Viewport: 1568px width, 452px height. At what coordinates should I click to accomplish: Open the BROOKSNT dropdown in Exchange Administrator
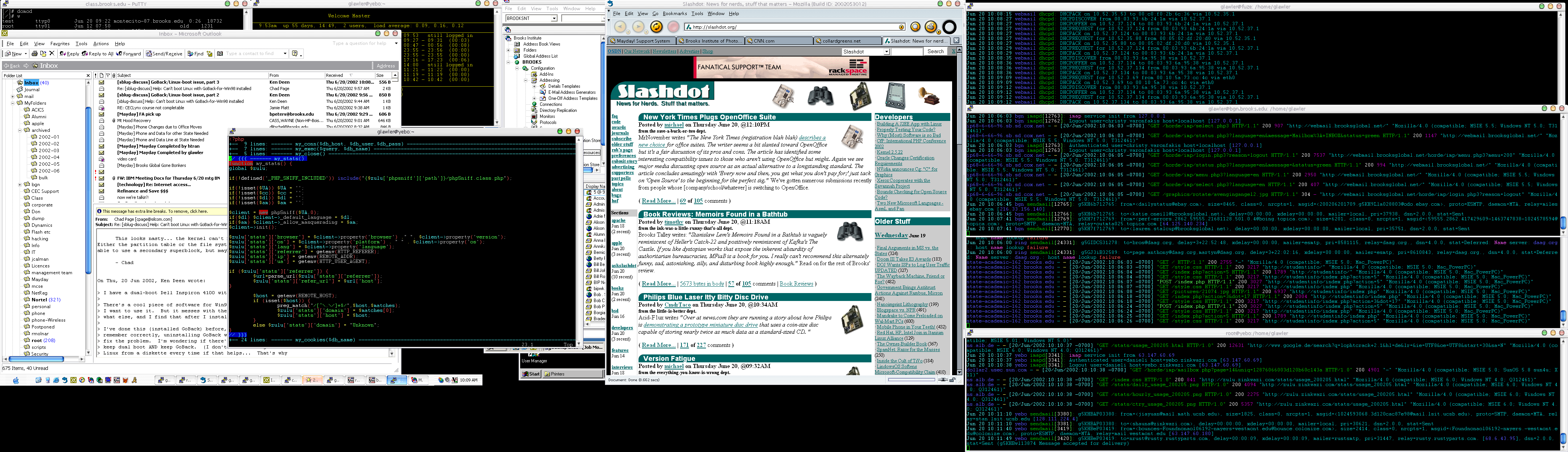(x=554, y=18)
